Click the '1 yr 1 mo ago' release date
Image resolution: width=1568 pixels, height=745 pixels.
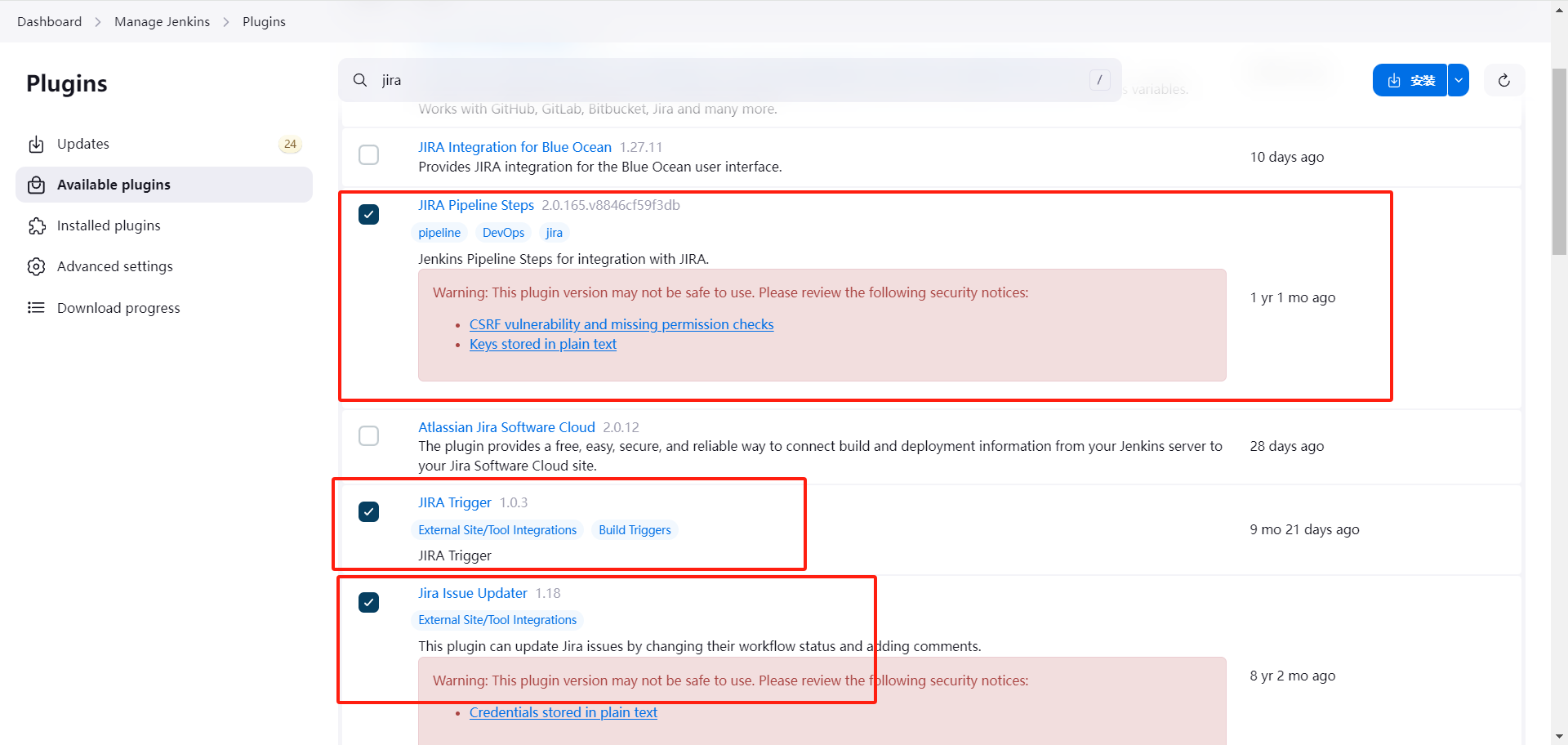point(1293,297)
